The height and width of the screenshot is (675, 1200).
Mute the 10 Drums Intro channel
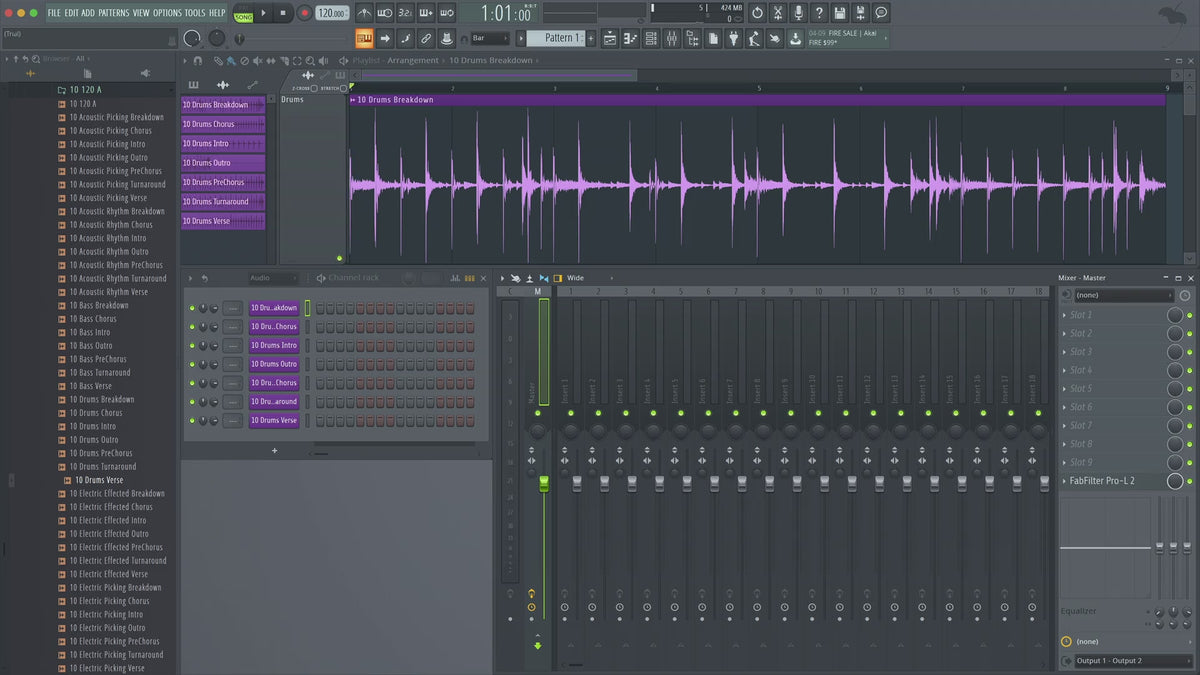(191, 346)
